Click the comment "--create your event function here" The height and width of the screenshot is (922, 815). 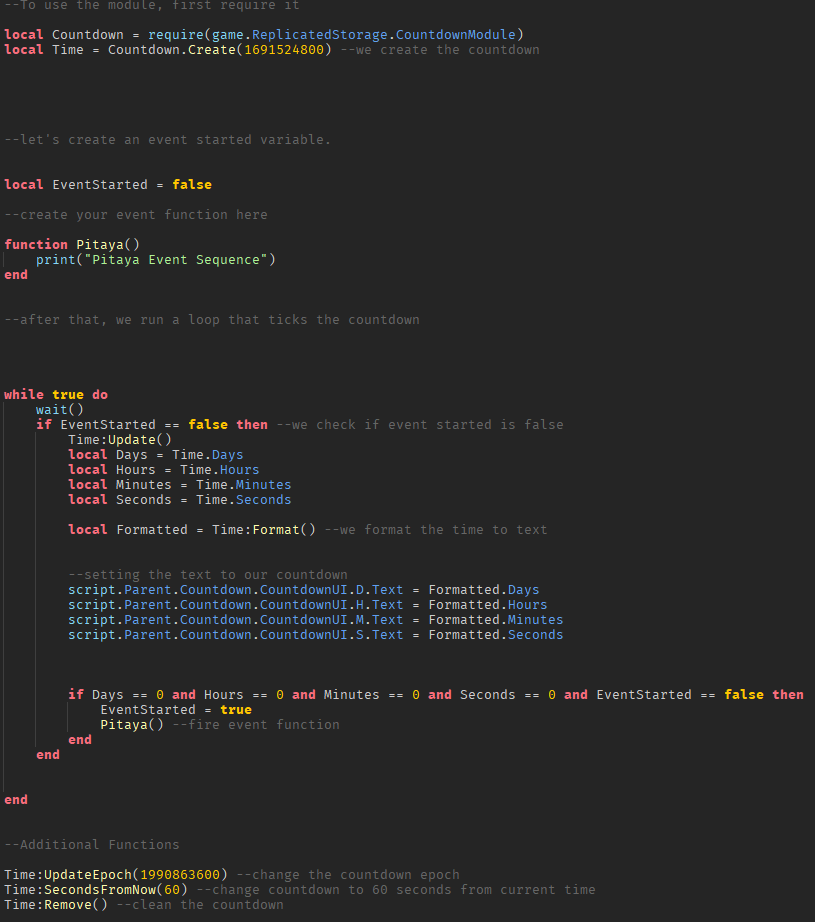136,215
